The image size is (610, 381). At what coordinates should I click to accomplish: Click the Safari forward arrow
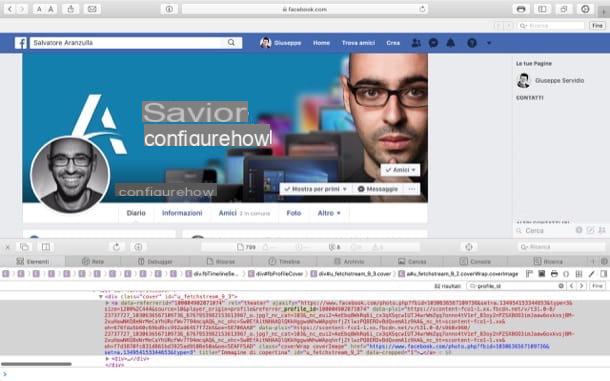[x=22, y=9]
